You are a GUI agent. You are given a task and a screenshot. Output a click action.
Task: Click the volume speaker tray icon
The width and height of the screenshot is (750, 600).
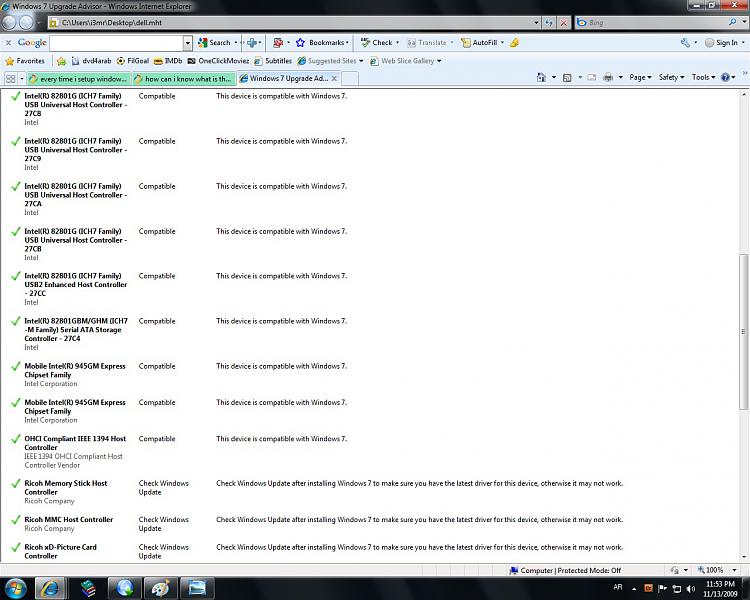pyautogui.click(x=690, y=588)
